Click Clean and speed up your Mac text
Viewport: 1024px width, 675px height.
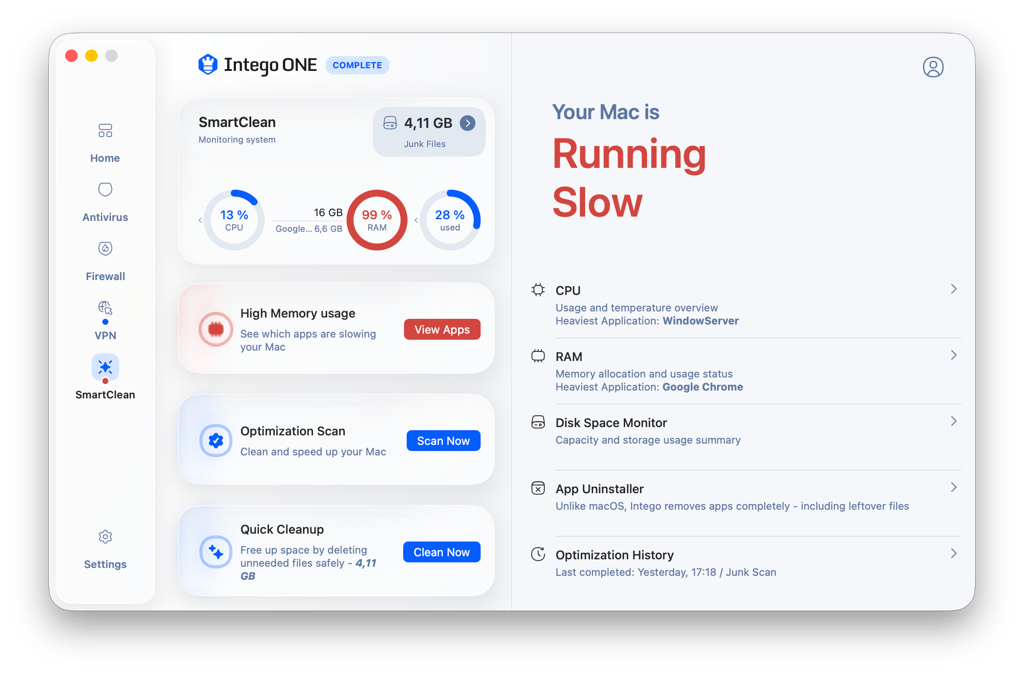coord(313,452)
